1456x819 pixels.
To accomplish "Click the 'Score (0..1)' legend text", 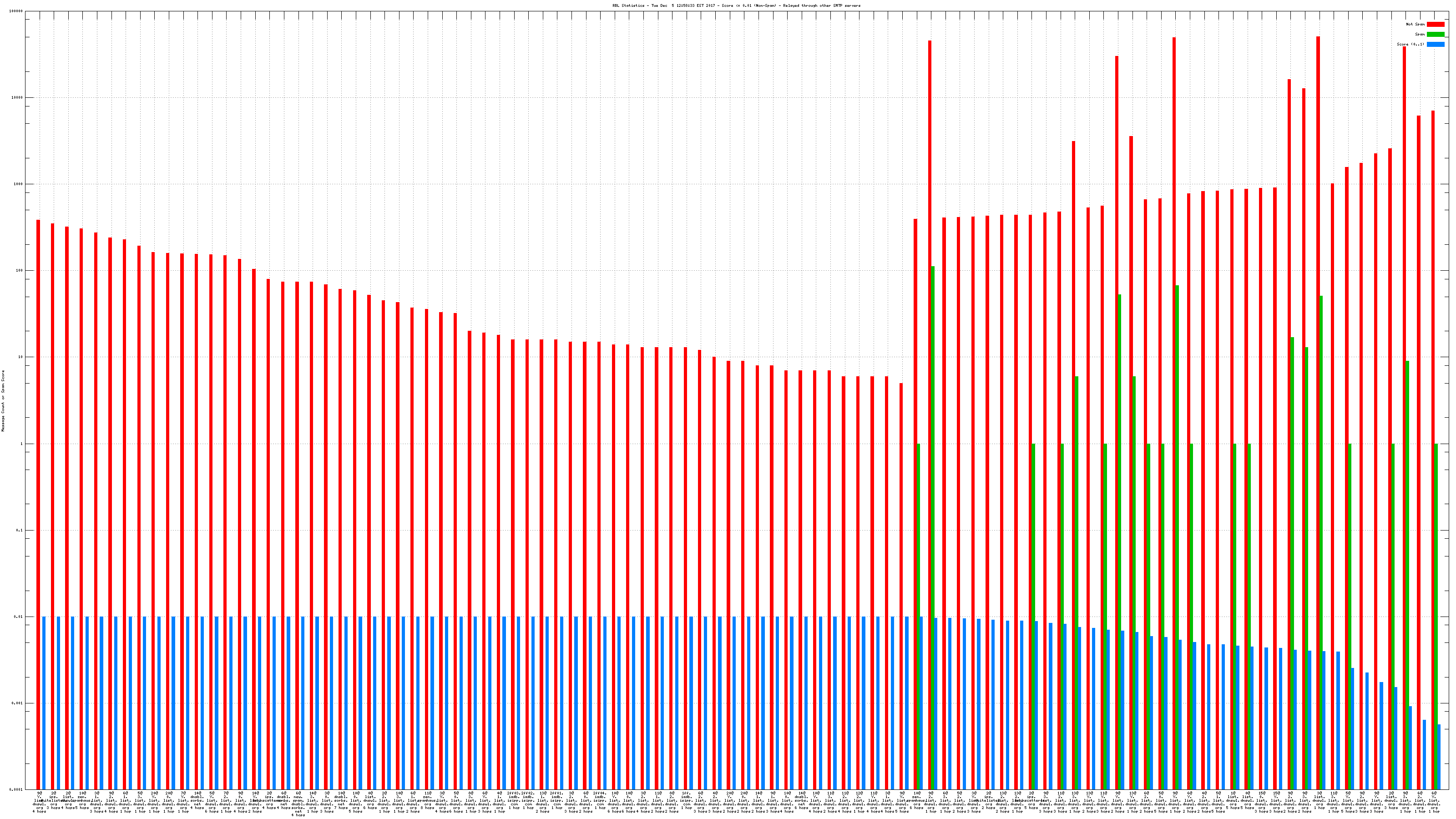I will [x=1411, y=44].
